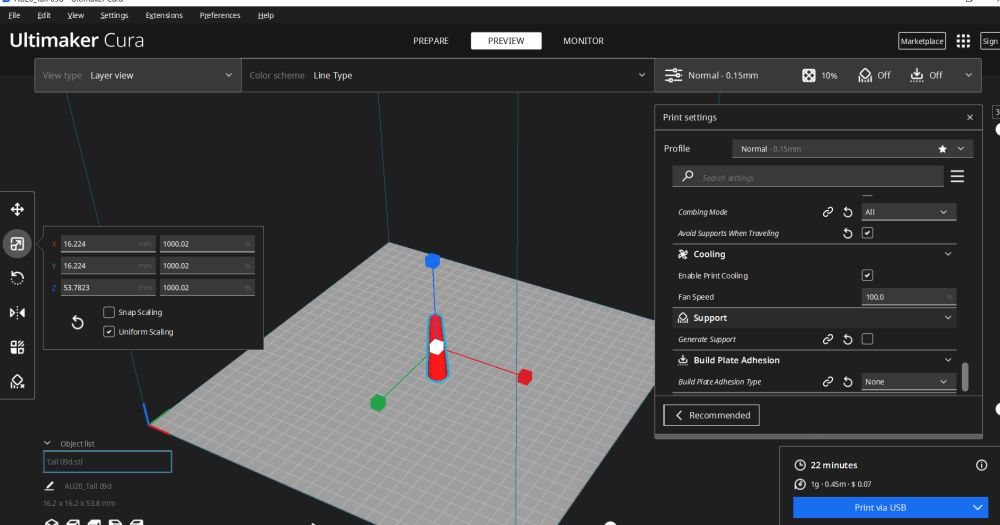This screenshot has height=525, width=1000.
Task: Open View type dropdown
Action: tap(138, 75)
